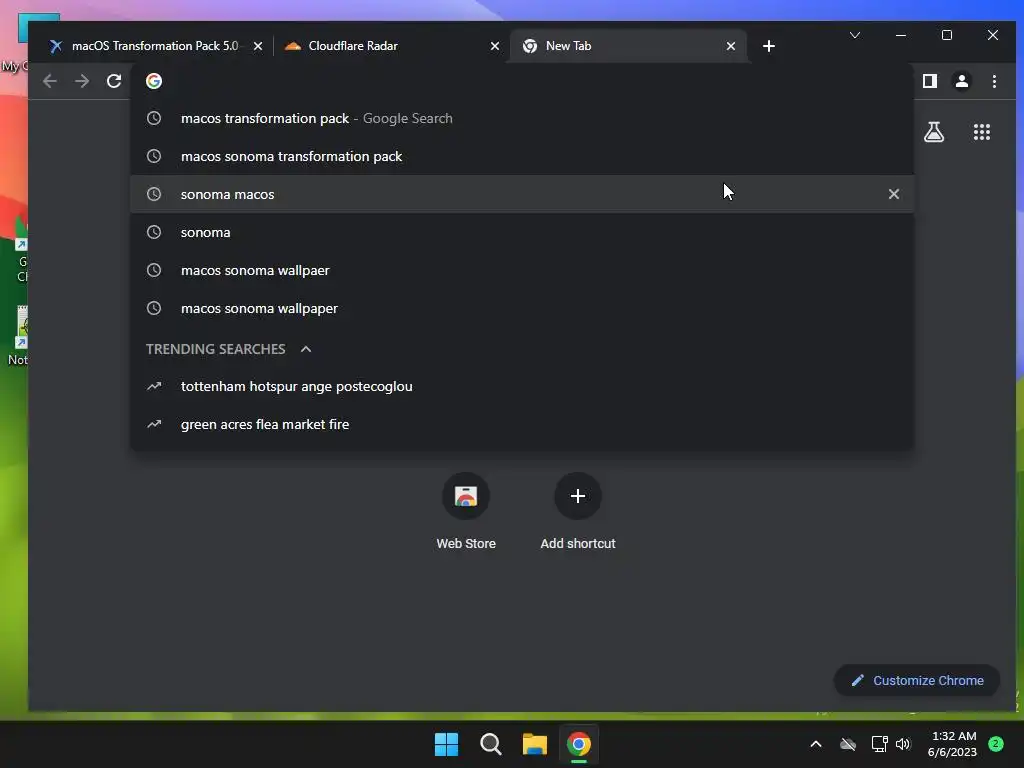
Task: Open Chrome three-dot menu
Action: pyautogui.click(x=994, y=81)
